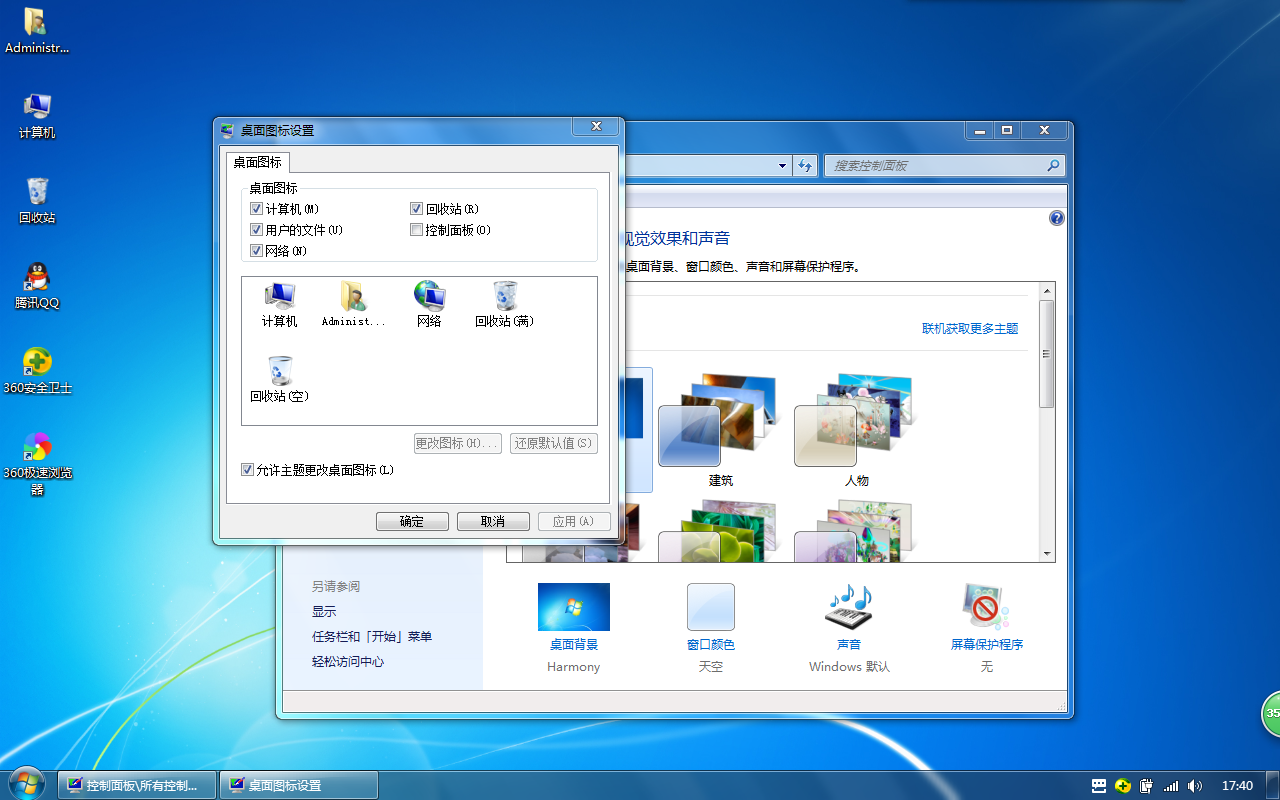The image size is (1280, 800).
Task: Select the 360安全卫士 desktop shortcut
Action: pyautogui.click(x=37, y=370)
